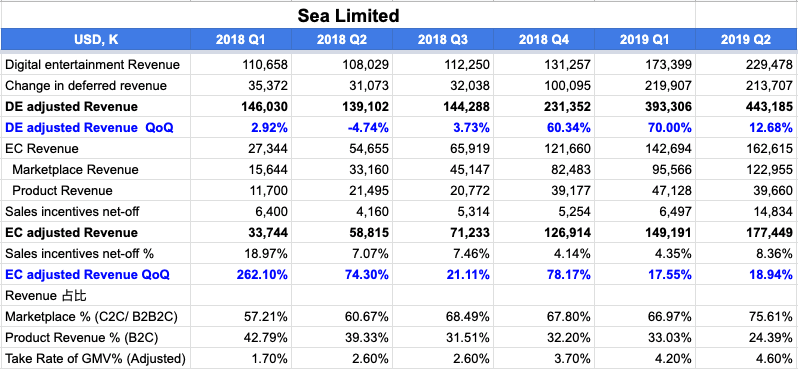Select the Revenue 占比 label cell
The width and height of the screenshot is (798, 369).
pos(96,295)
